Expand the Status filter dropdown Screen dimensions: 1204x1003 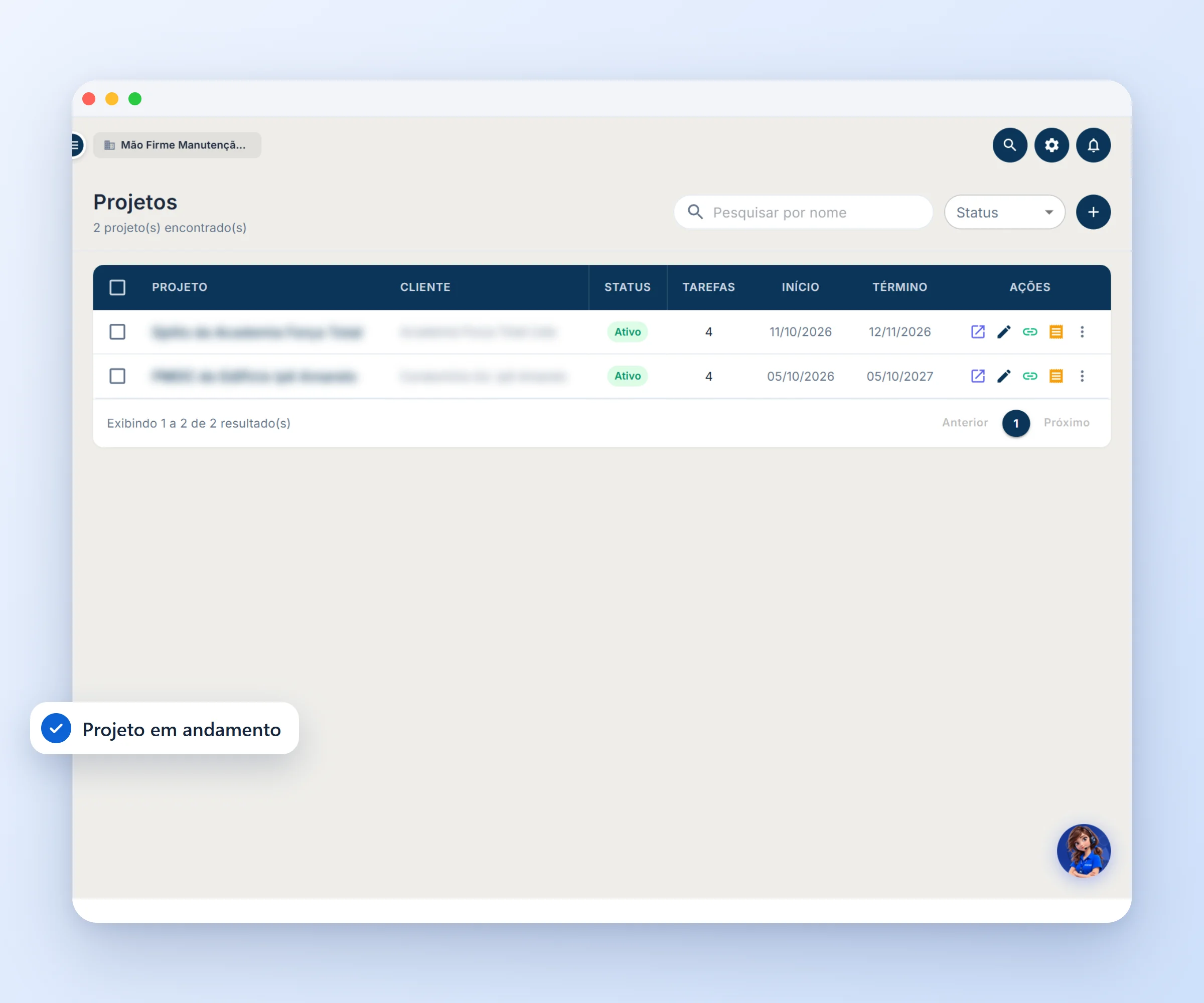point(1004,212)
